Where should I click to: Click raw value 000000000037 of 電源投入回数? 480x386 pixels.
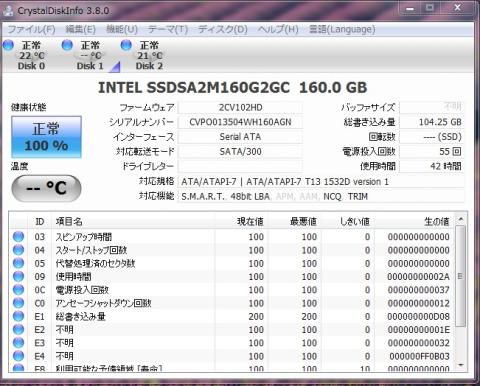(x=418, y=290)
